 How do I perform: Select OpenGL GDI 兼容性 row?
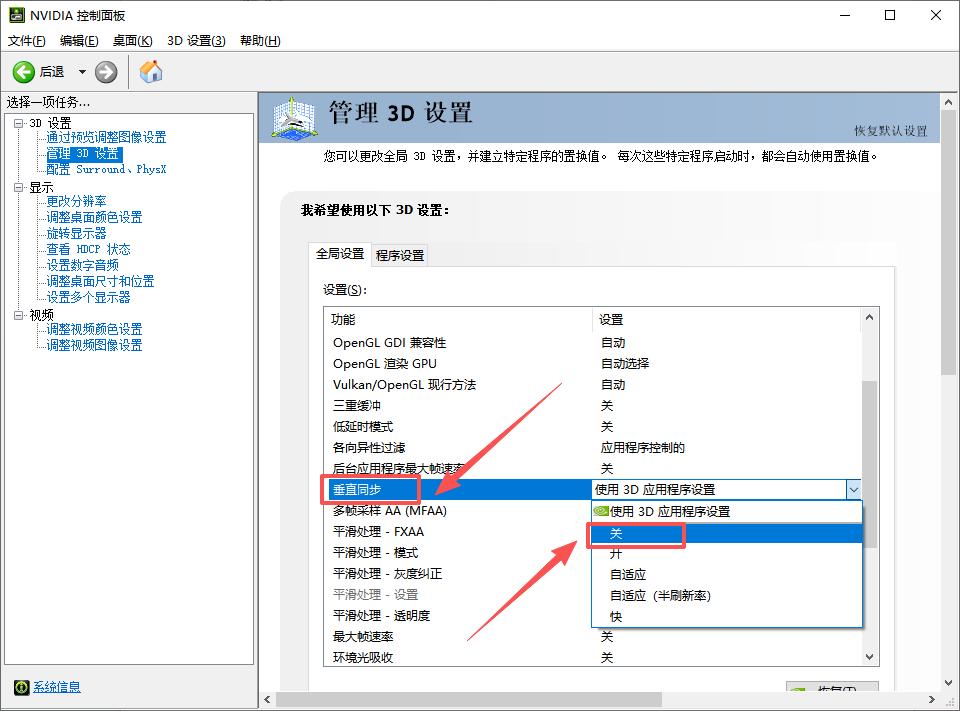coord(592,342)
